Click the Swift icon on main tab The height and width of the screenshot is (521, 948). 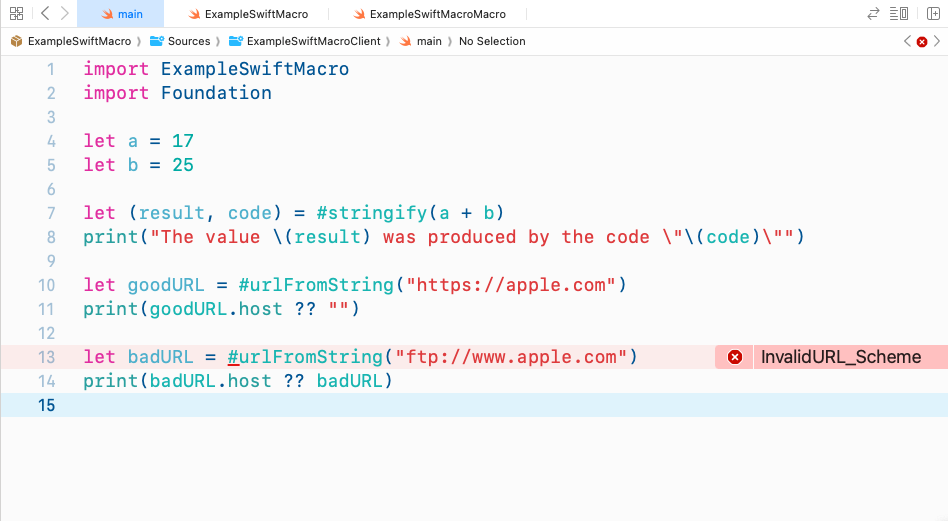point(108,14)
